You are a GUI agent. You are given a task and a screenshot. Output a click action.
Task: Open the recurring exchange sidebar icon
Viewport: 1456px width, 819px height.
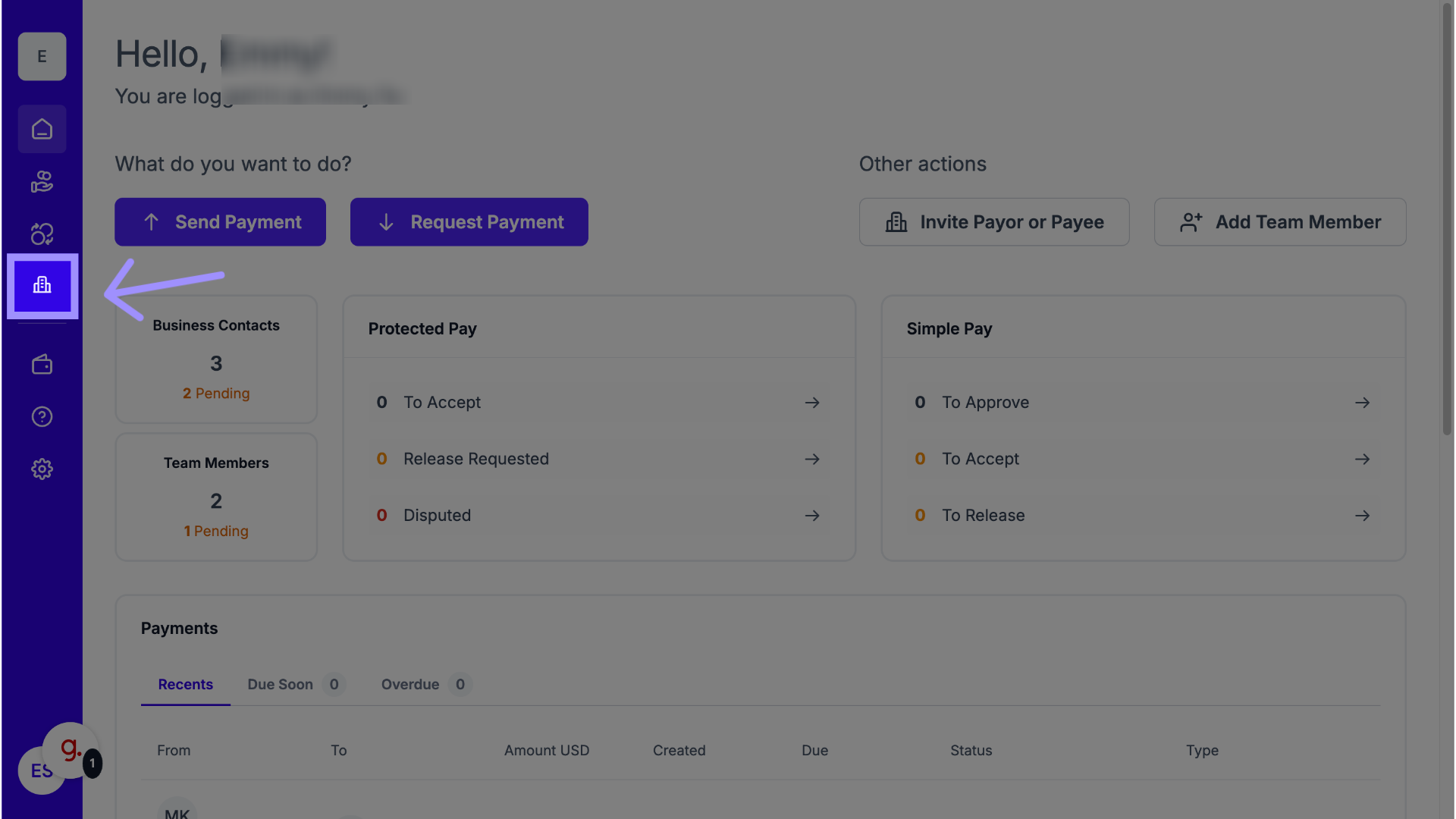pyautogui.click(x=42, y=234)
